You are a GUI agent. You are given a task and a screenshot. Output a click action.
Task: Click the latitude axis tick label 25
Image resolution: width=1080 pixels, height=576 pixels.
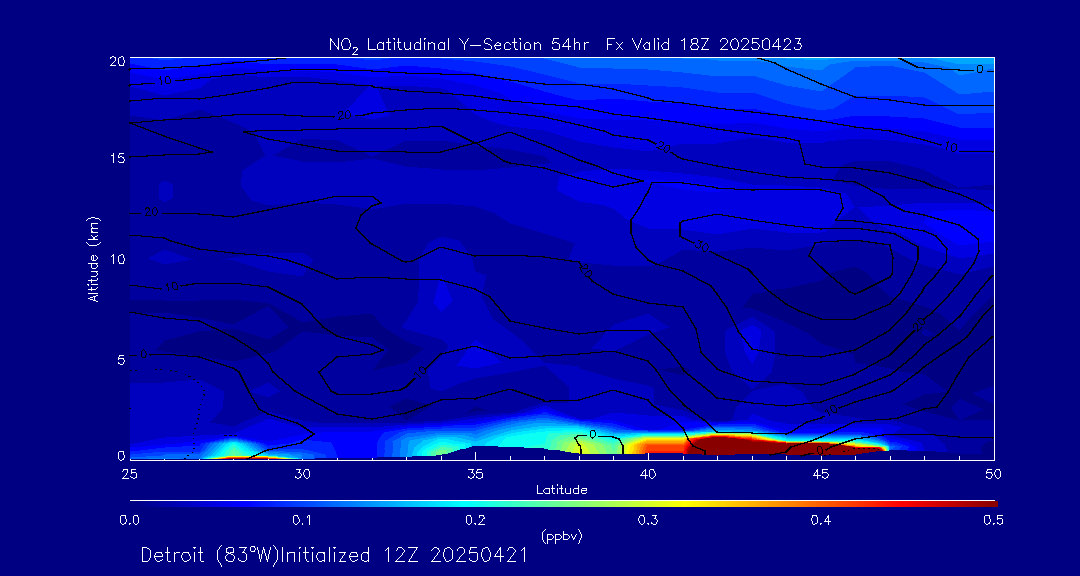pyautogui.click(x=129, y=474)
